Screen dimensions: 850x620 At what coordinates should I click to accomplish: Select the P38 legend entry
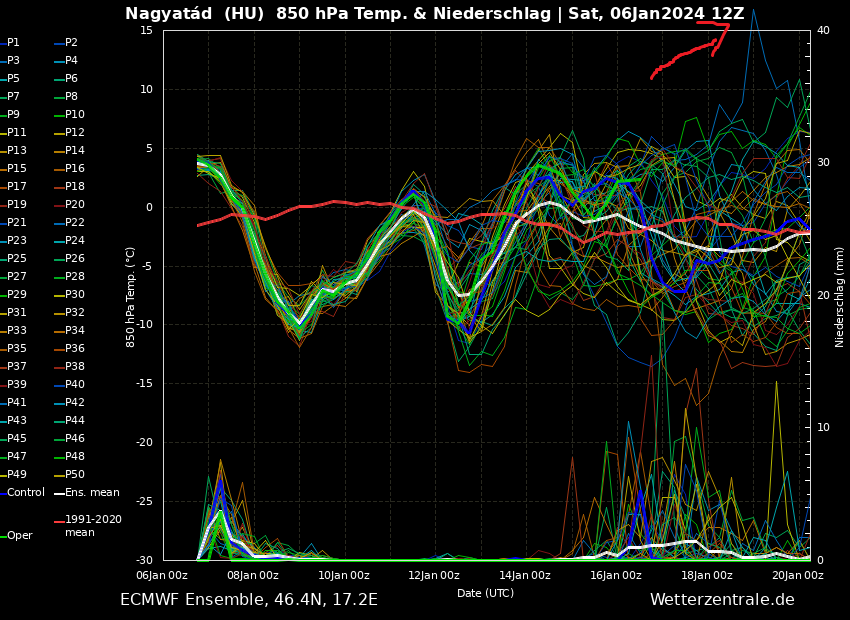[74, 367]
